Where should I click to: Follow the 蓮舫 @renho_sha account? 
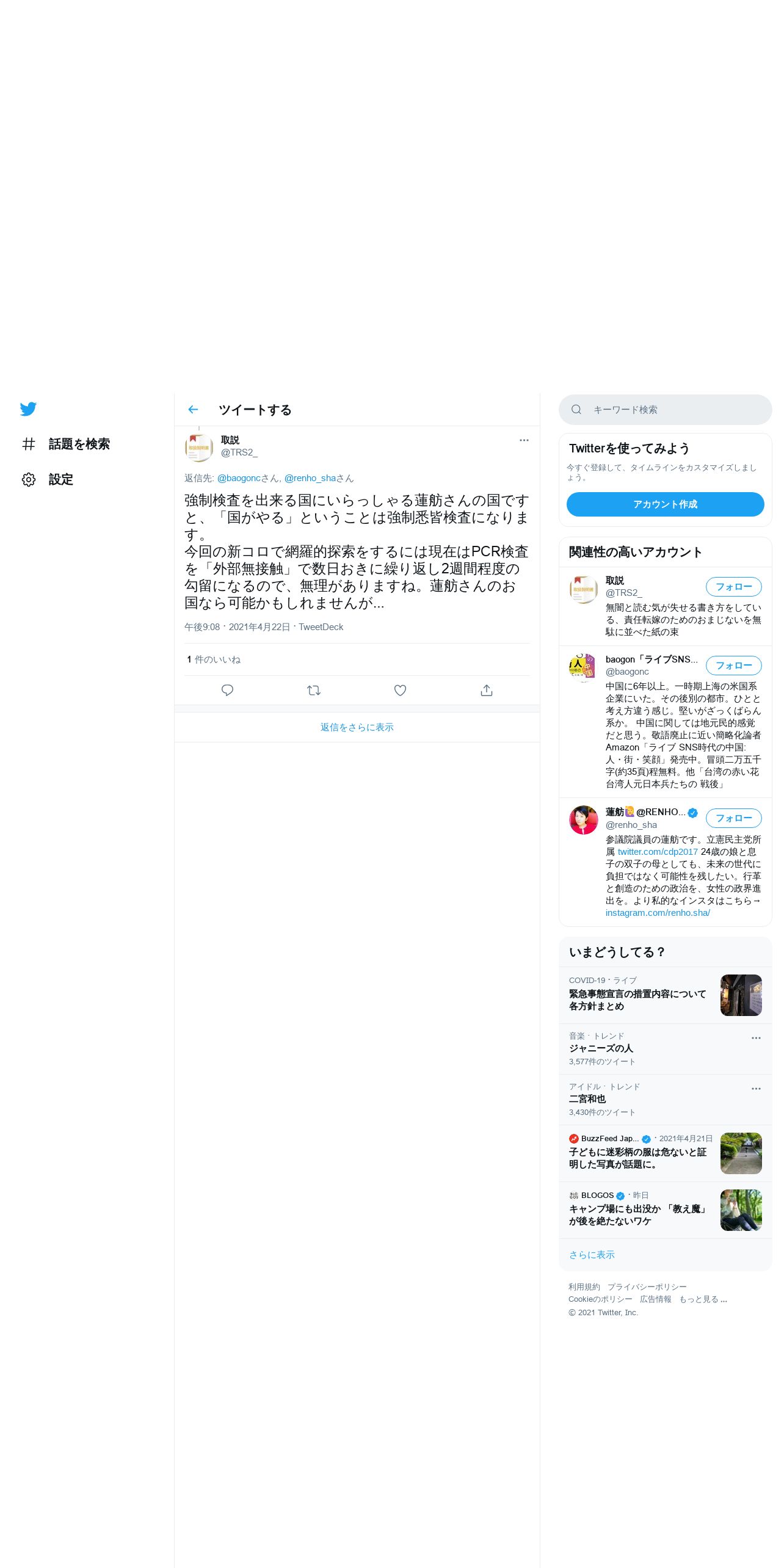[x=734, y=818]
